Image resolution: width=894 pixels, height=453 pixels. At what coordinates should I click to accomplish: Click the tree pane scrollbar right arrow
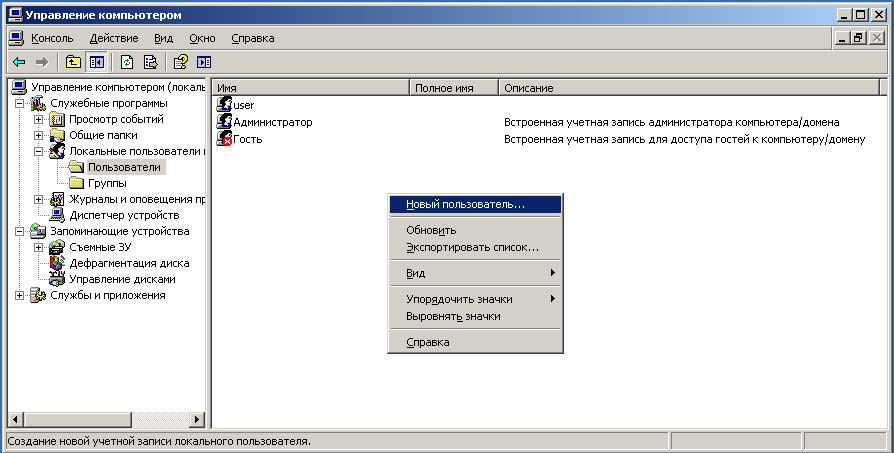(196, 420)
